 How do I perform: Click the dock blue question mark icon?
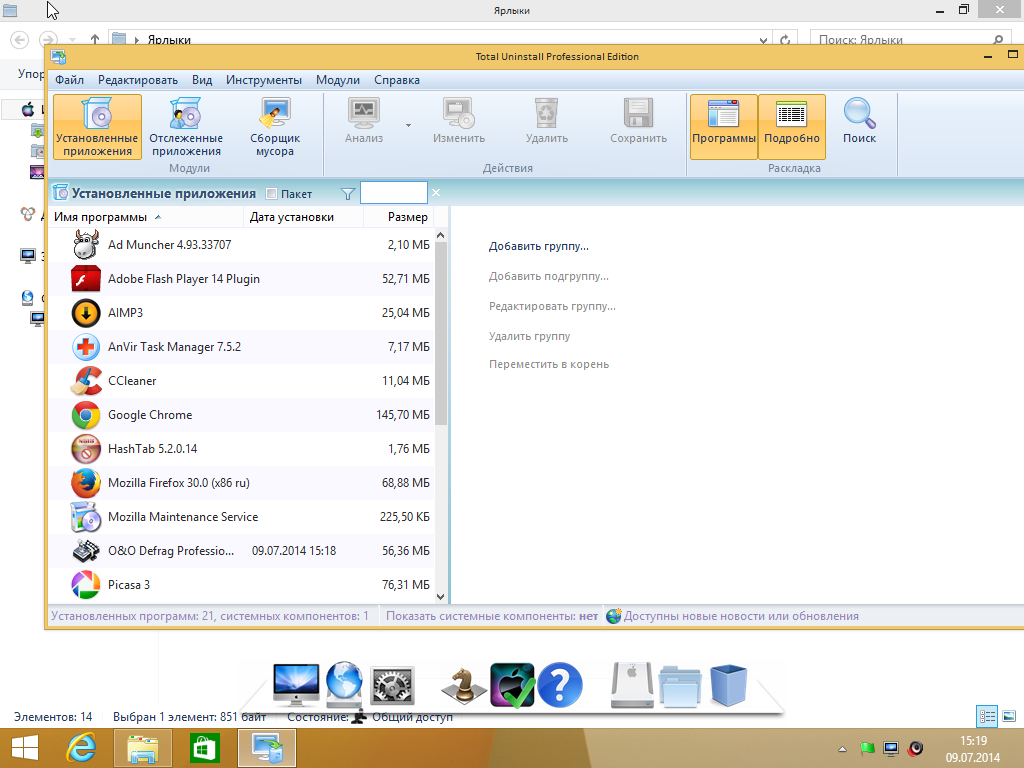(x=559, y=685)
